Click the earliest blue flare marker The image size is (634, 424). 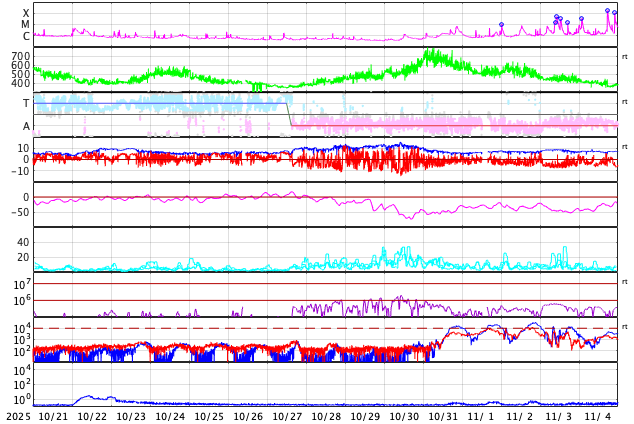tap(501, 25)
